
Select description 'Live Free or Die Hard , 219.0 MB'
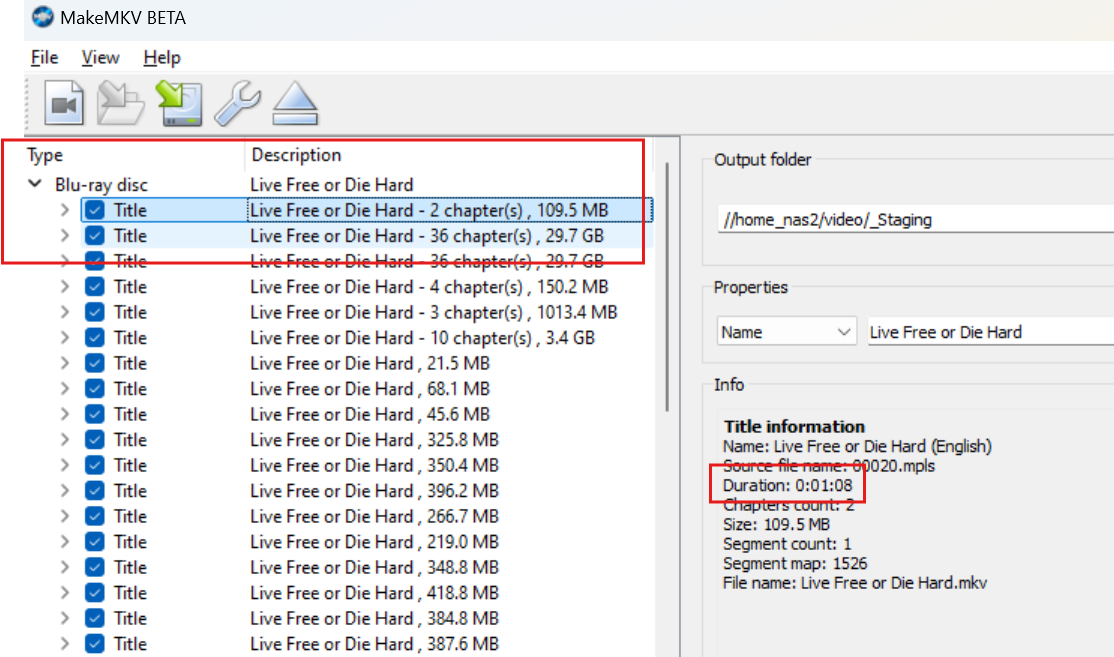tap(374, 542)
